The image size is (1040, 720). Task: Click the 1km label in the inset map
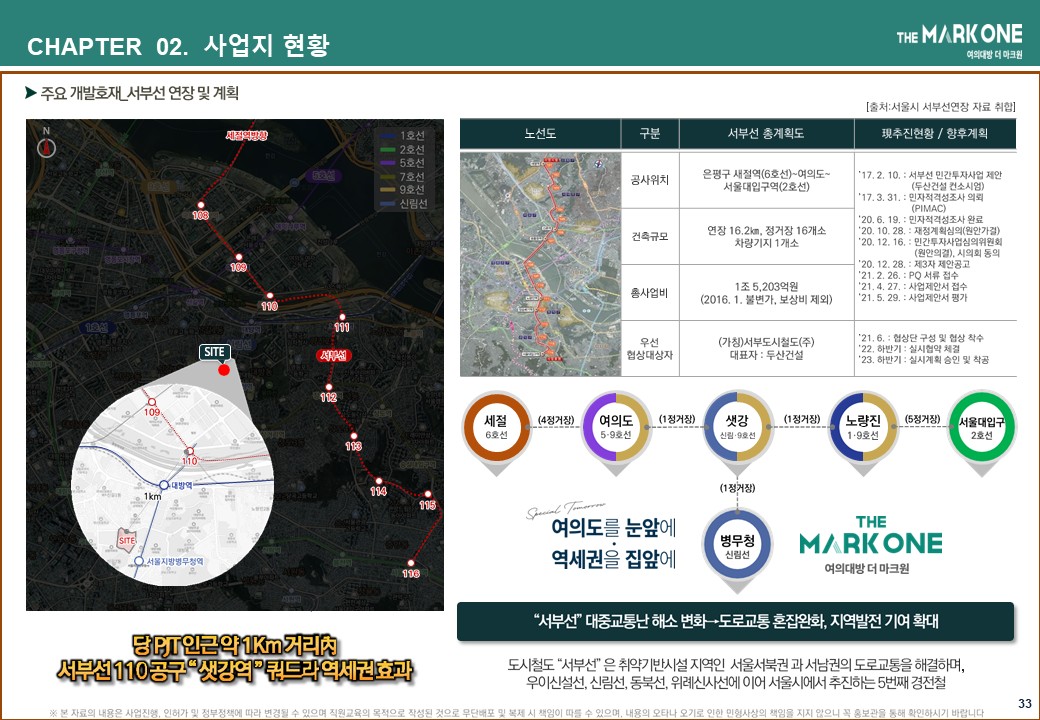click(x=152, y=497)
